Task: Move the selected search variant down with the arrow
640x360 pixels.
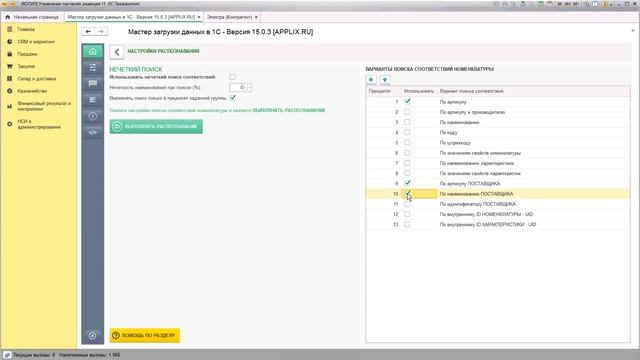Action: pyautogui.click(x=371, y=80)
